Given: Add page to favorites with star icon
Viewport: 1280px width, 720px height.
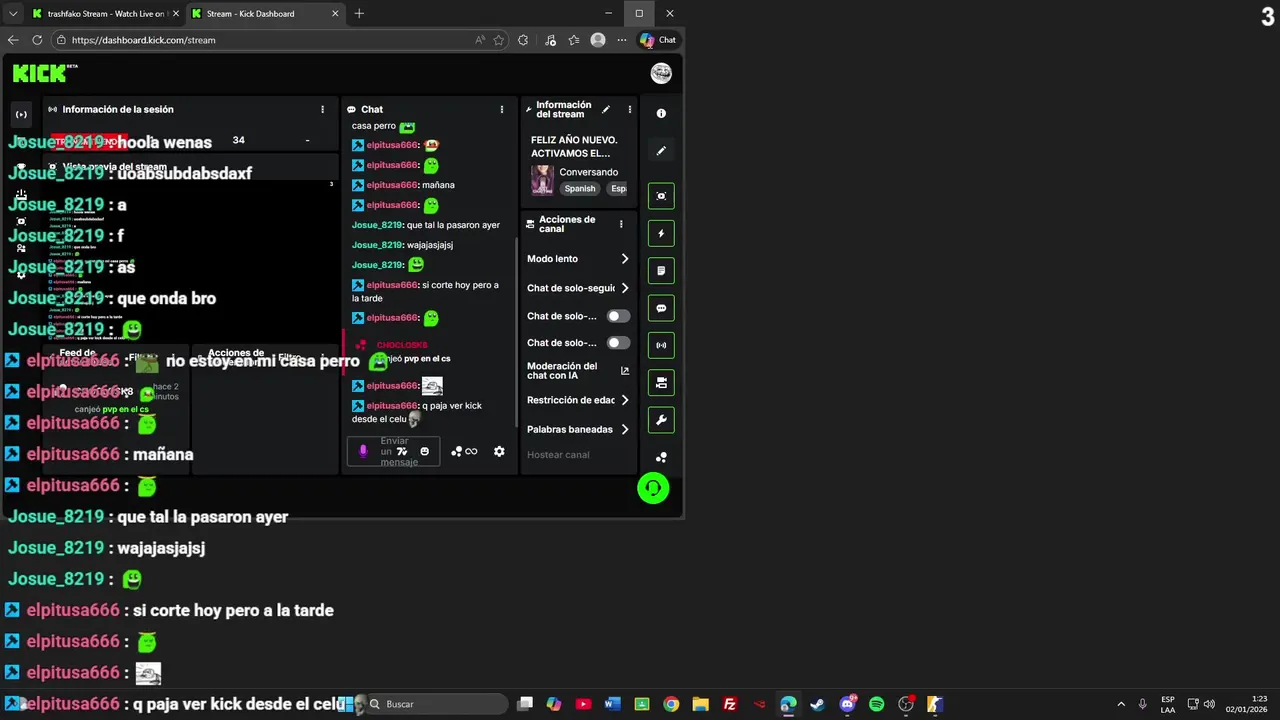Looking at the screenshot, I should (499, 40).
